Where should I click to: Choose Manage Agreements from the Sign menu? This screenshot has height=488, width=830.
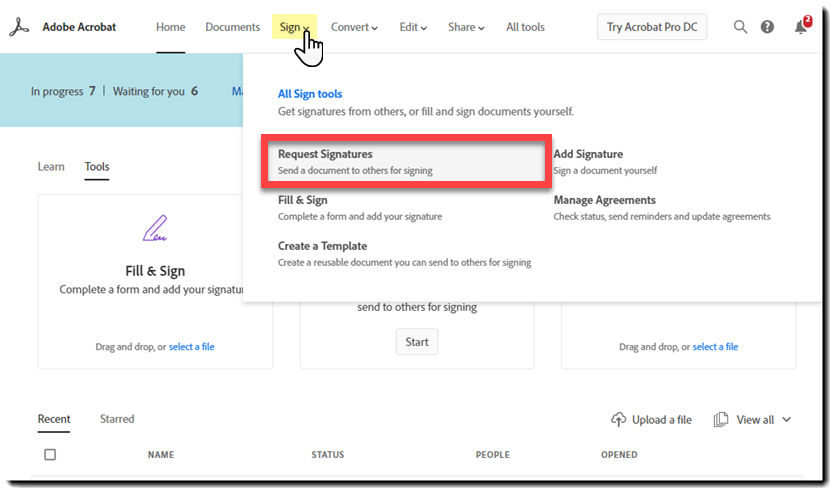click(x=662, y=207)
